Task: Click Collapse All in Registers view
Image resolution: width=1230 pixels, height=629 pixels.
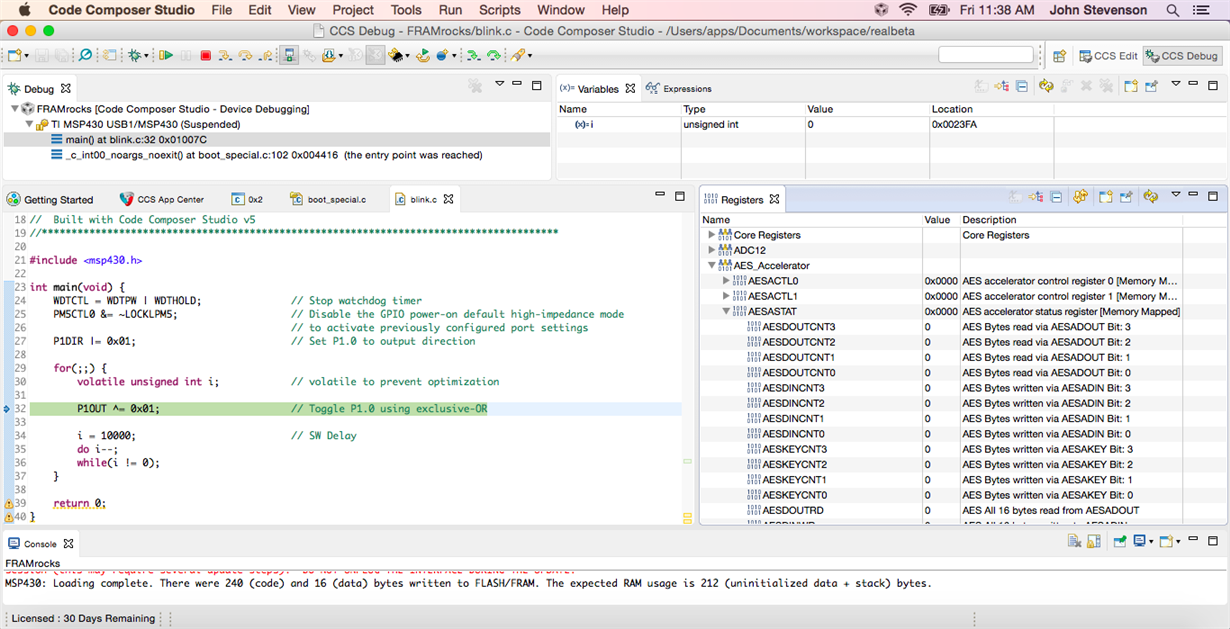Action: pyautogui.click(x=1056, y=197)
